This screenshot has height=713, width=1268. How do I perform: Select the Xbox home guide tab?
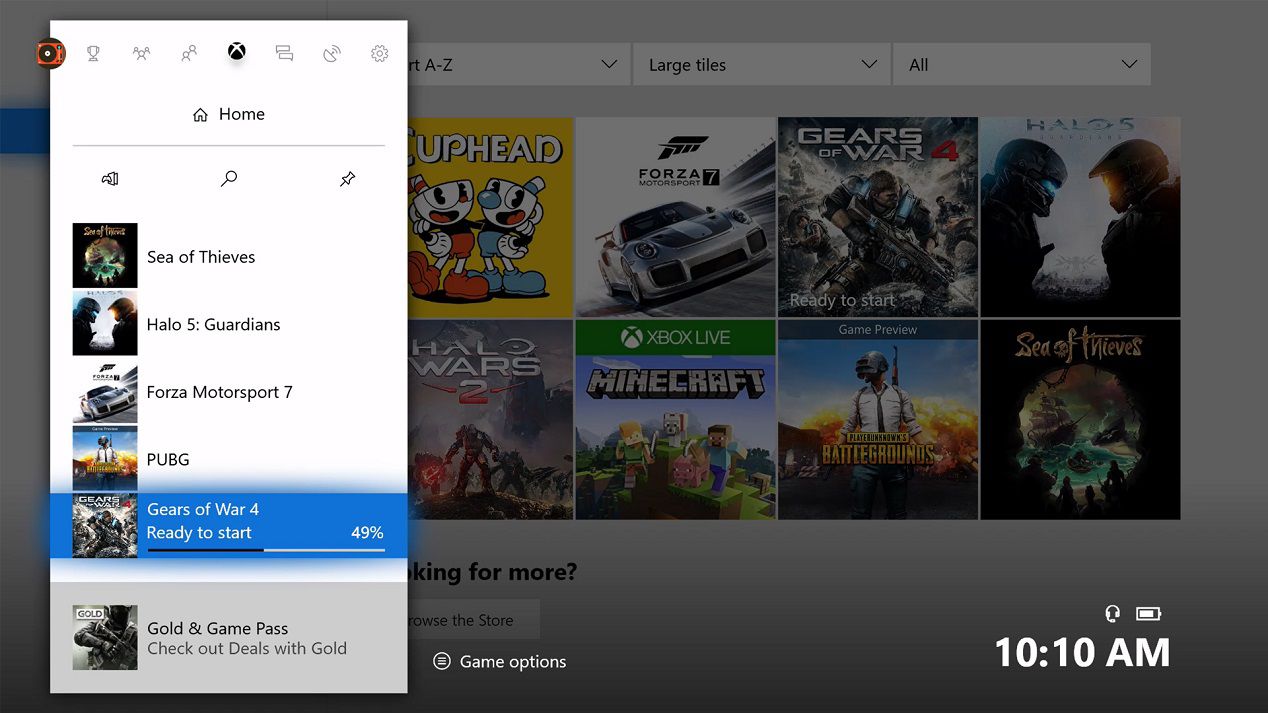(x=236, y=51)
